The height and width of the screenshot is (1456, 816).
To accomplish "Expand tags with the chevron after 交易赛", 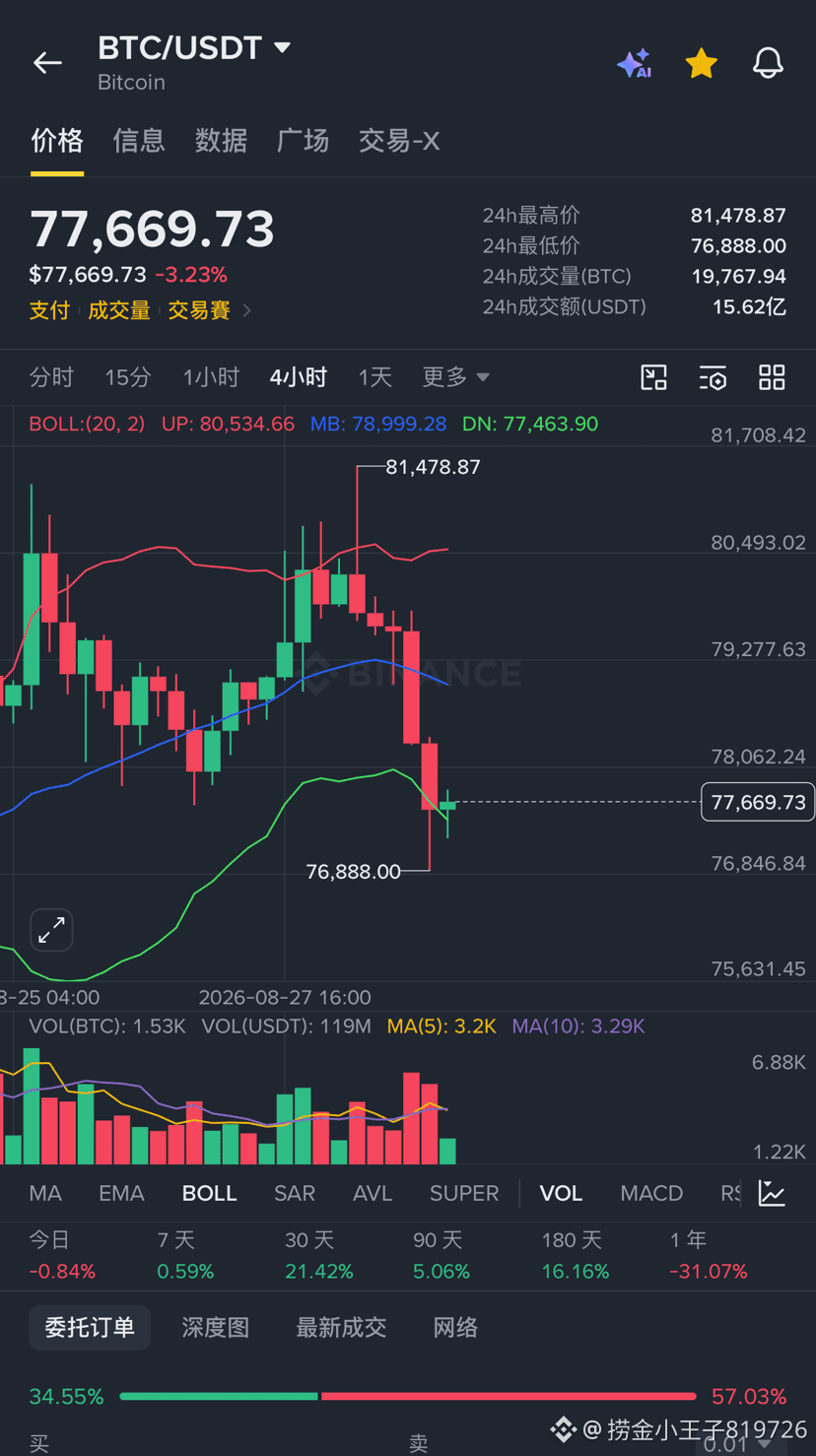I will click(x=246, y=310).
